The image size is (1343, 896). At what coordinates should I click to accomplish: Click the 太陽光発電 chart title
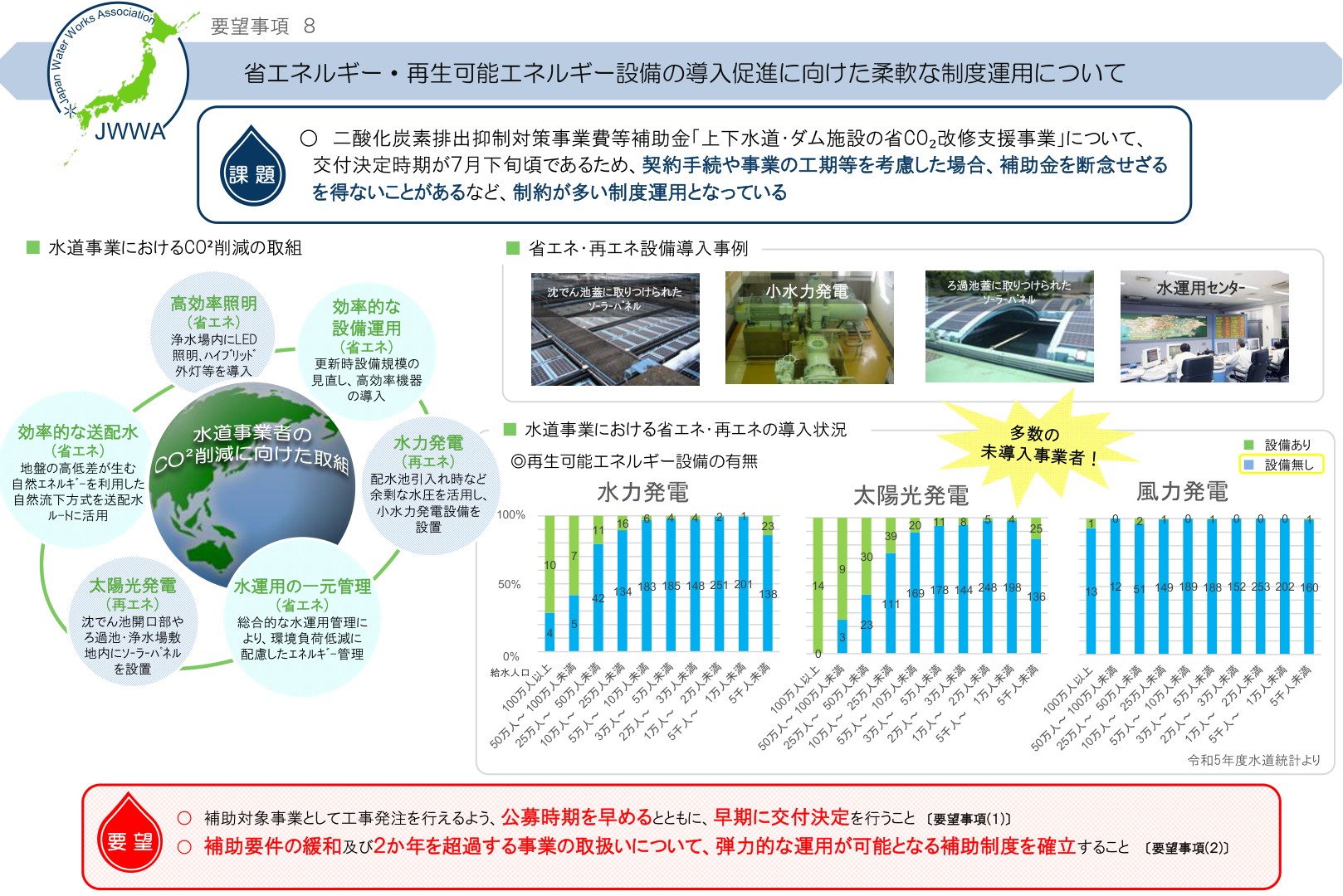pyautogui.click(x=911, y=496)
